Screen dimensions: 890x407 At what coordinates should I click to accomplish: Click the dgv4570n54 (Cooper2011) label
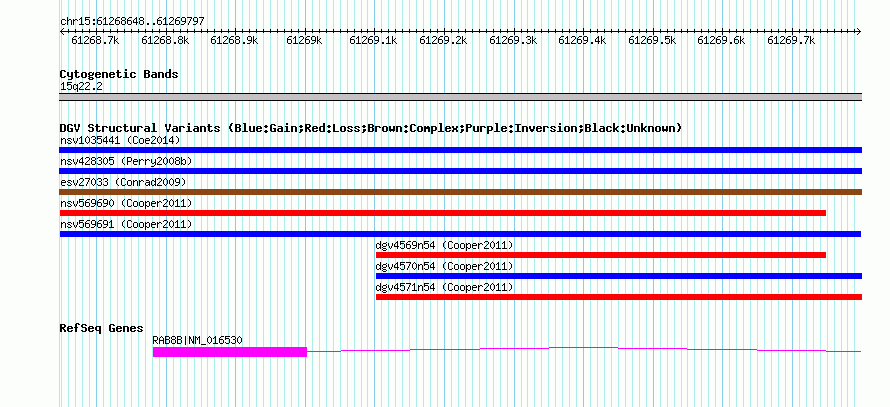click(x=444, y=266)
